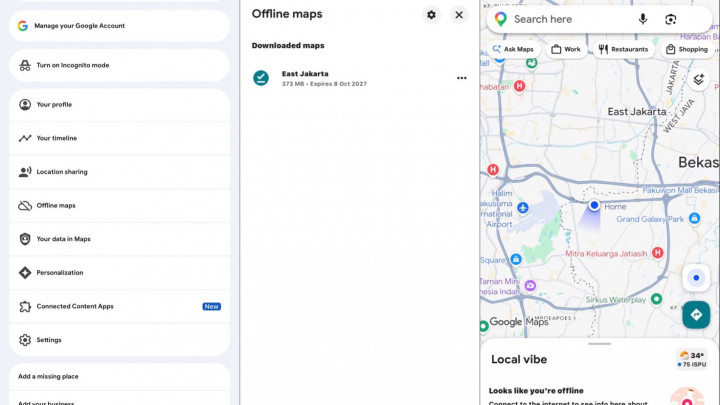
Task: Click the puzzle piece Connected Content Apps icon
Action: 25,306
